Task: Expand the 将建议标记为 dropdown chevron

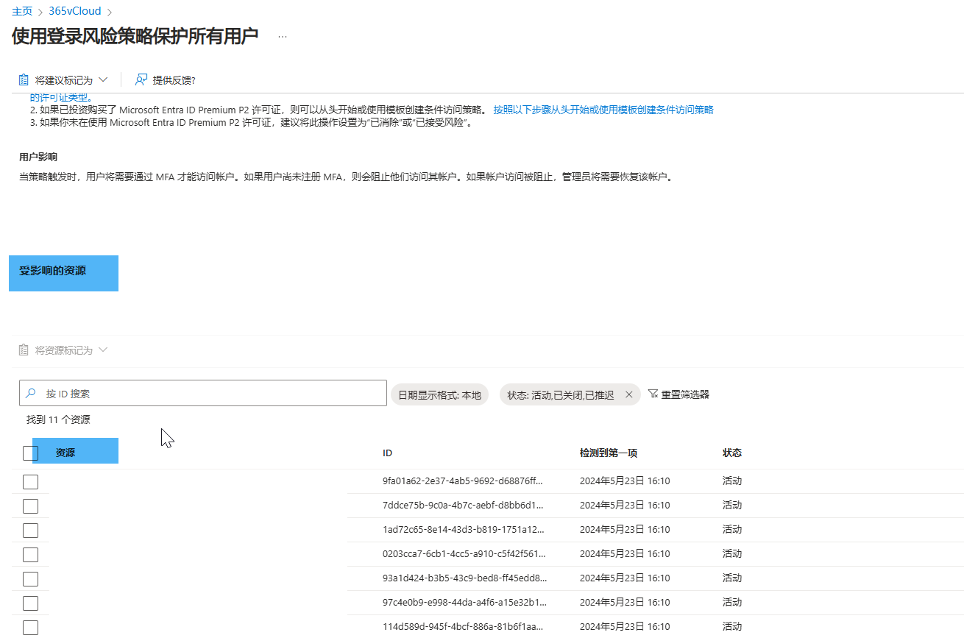Action: coord(103,80)
